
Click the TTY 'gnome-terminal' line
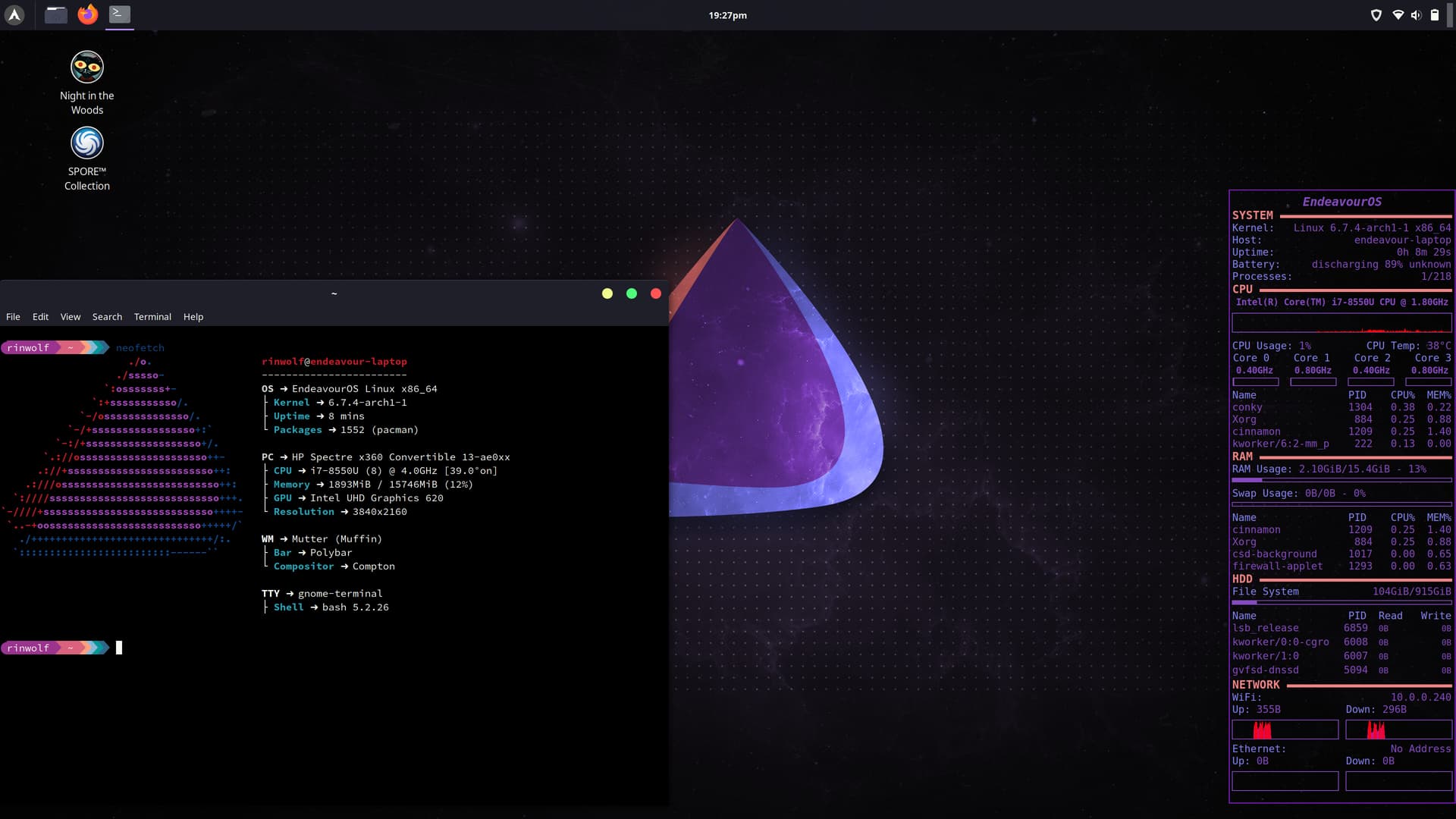tap(322, 594)
